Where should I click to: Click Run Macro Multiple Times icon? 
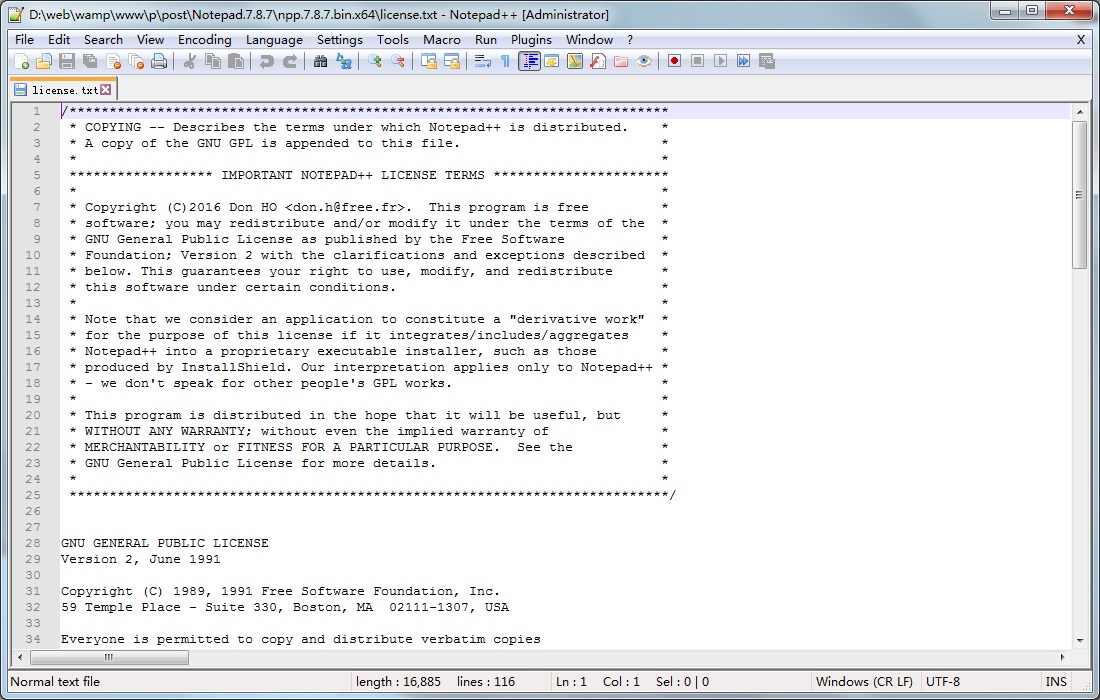click(x=744, y=62)
